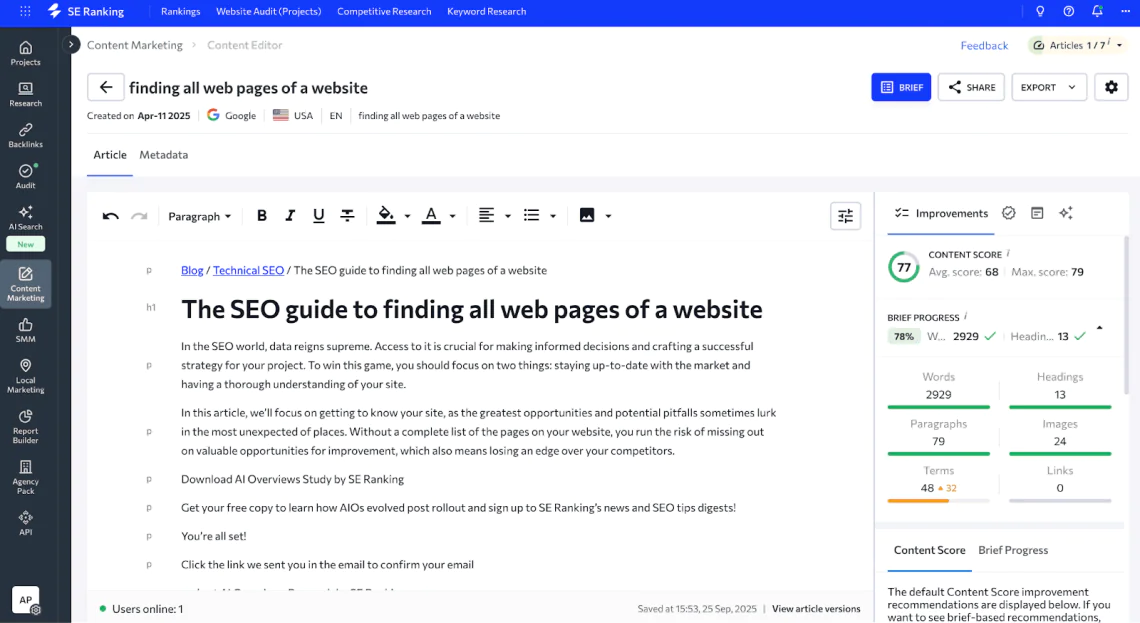Open the BRIEF panel button
1140x623 pixels.
[900, 87]
